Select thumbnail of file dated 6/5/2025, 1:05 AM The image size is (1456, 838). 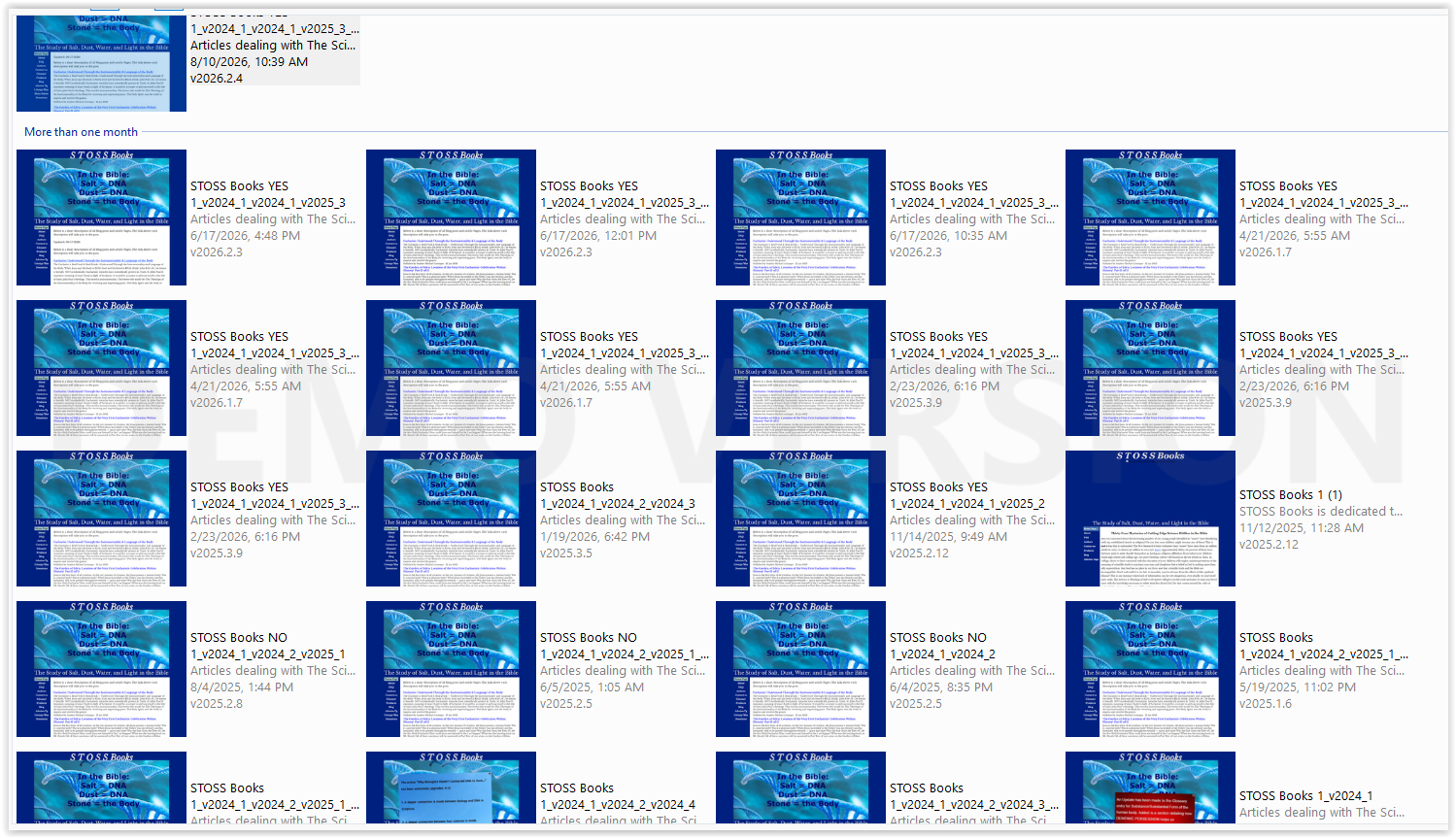click(451, 669)
